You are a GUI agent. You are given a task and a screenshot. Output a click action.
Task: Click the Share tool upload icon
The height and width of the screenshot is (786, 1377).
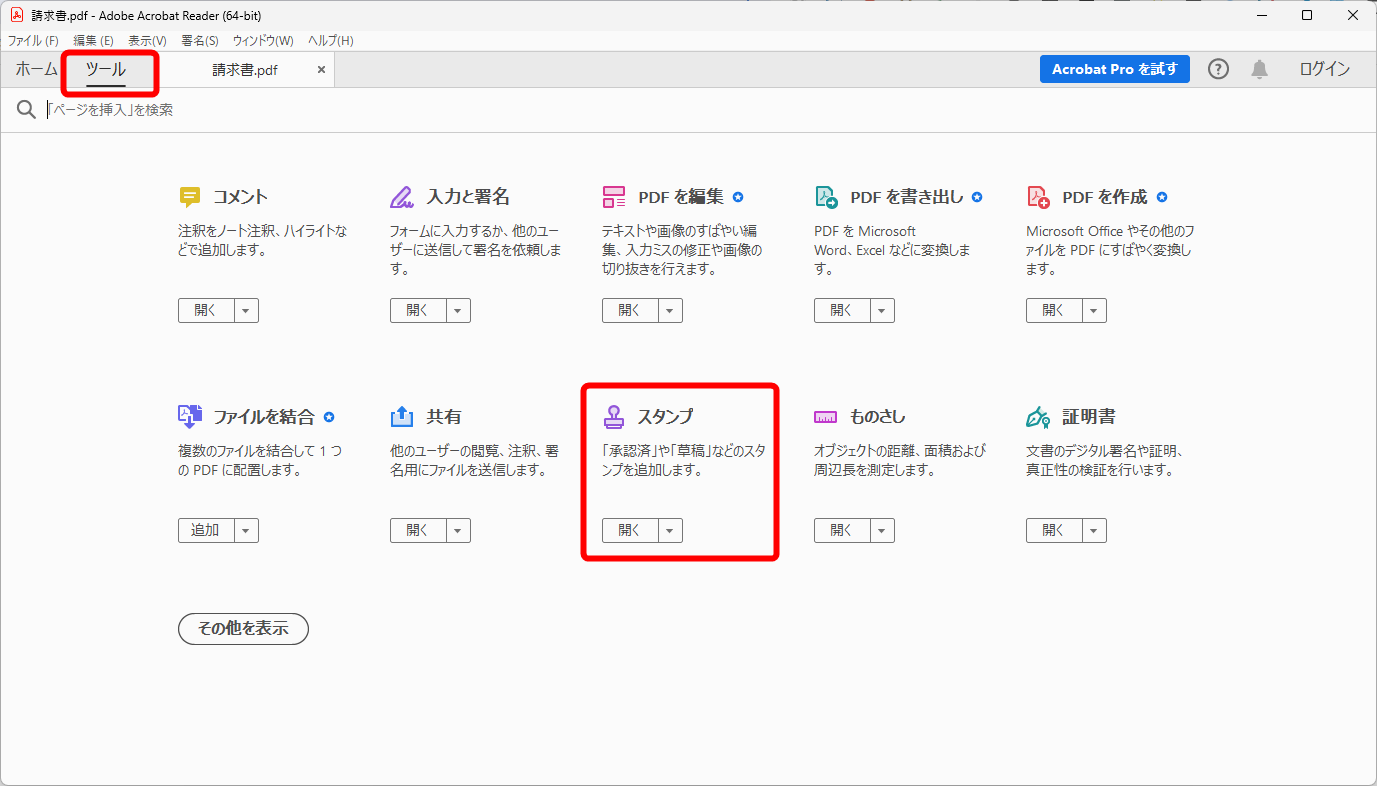pos(402,417)
